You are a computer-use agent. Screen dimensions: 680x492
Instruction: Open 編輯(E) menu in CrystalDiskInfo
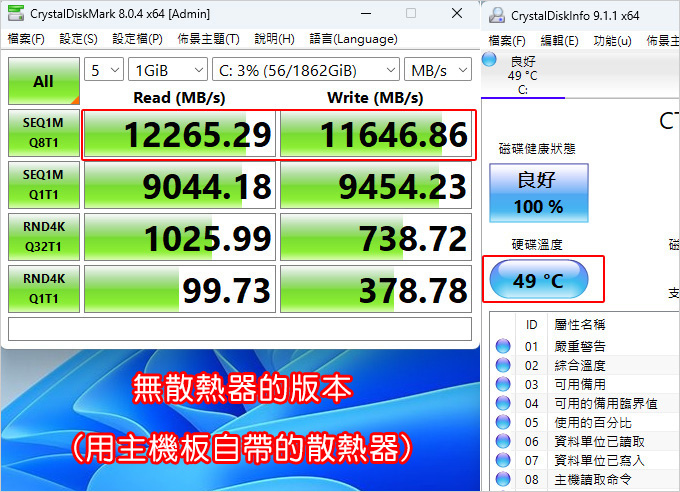pos(559,41)
